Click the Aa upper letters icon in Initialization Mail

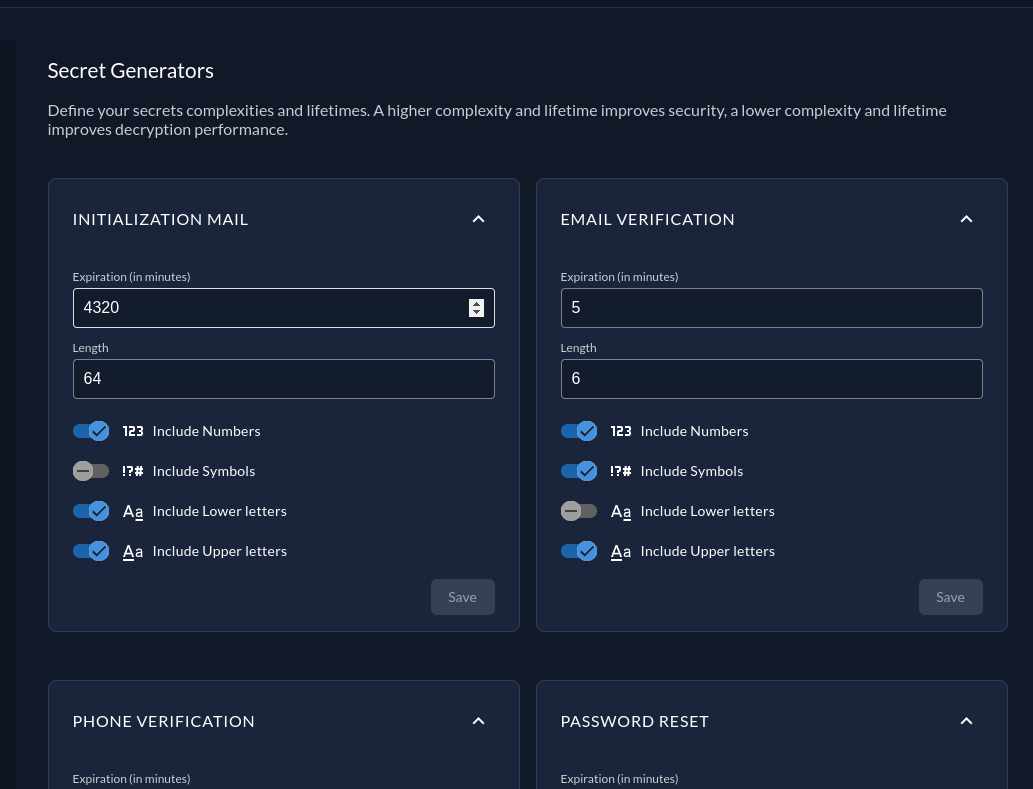click(x=133, y=551)
